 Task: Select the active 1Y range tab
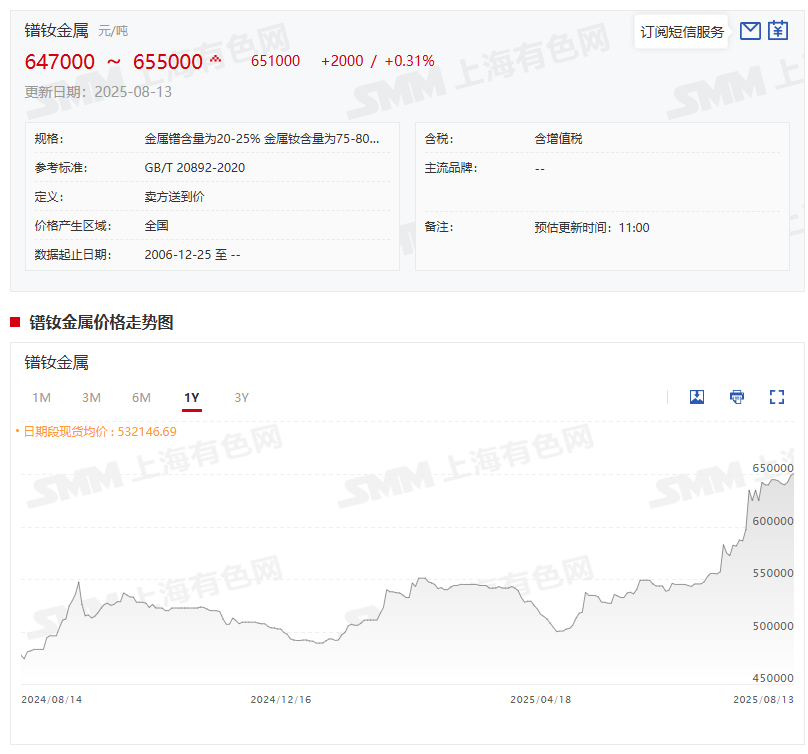192,398
